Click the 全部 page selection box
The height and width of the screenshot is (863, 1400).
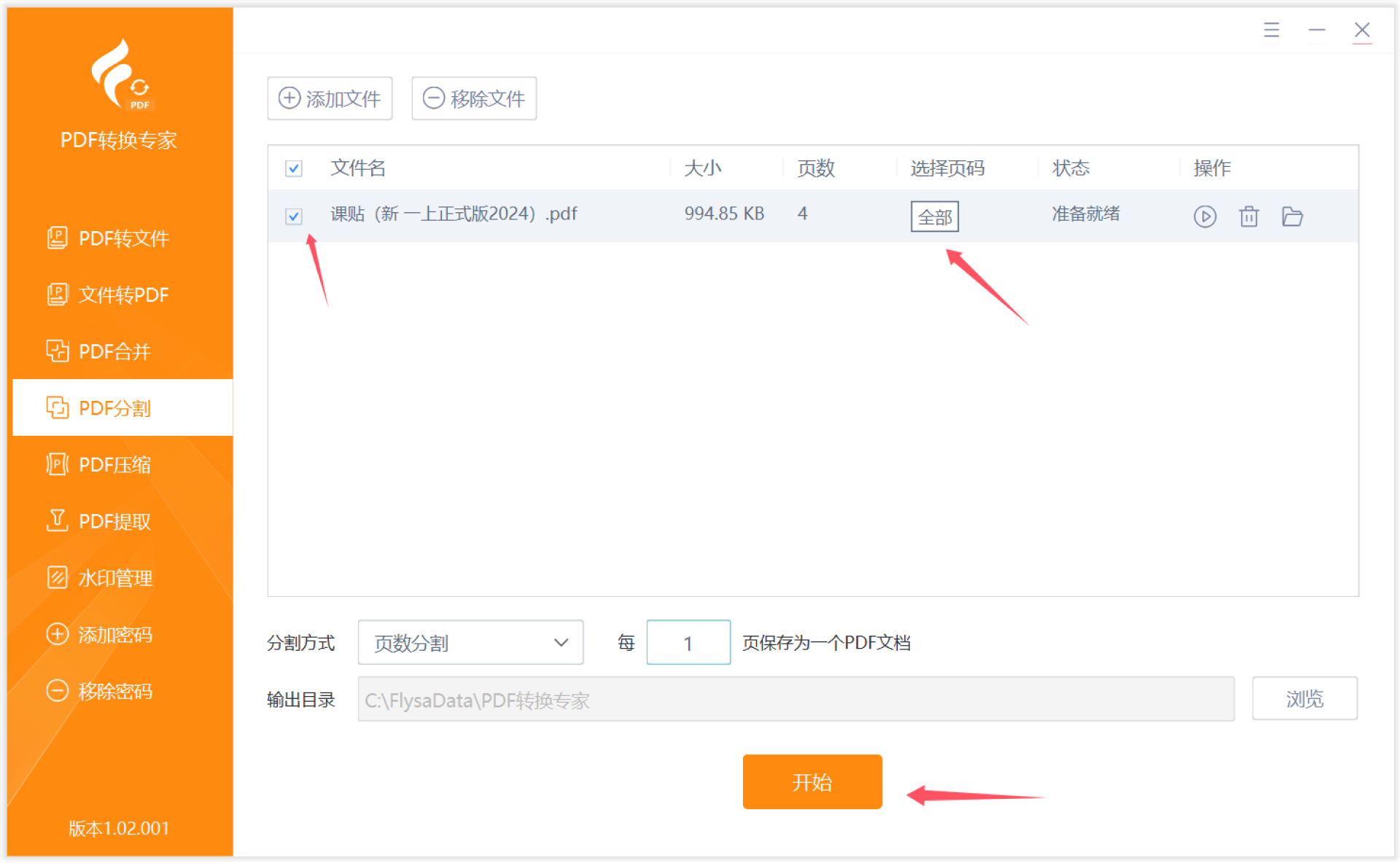click(934, 216)
